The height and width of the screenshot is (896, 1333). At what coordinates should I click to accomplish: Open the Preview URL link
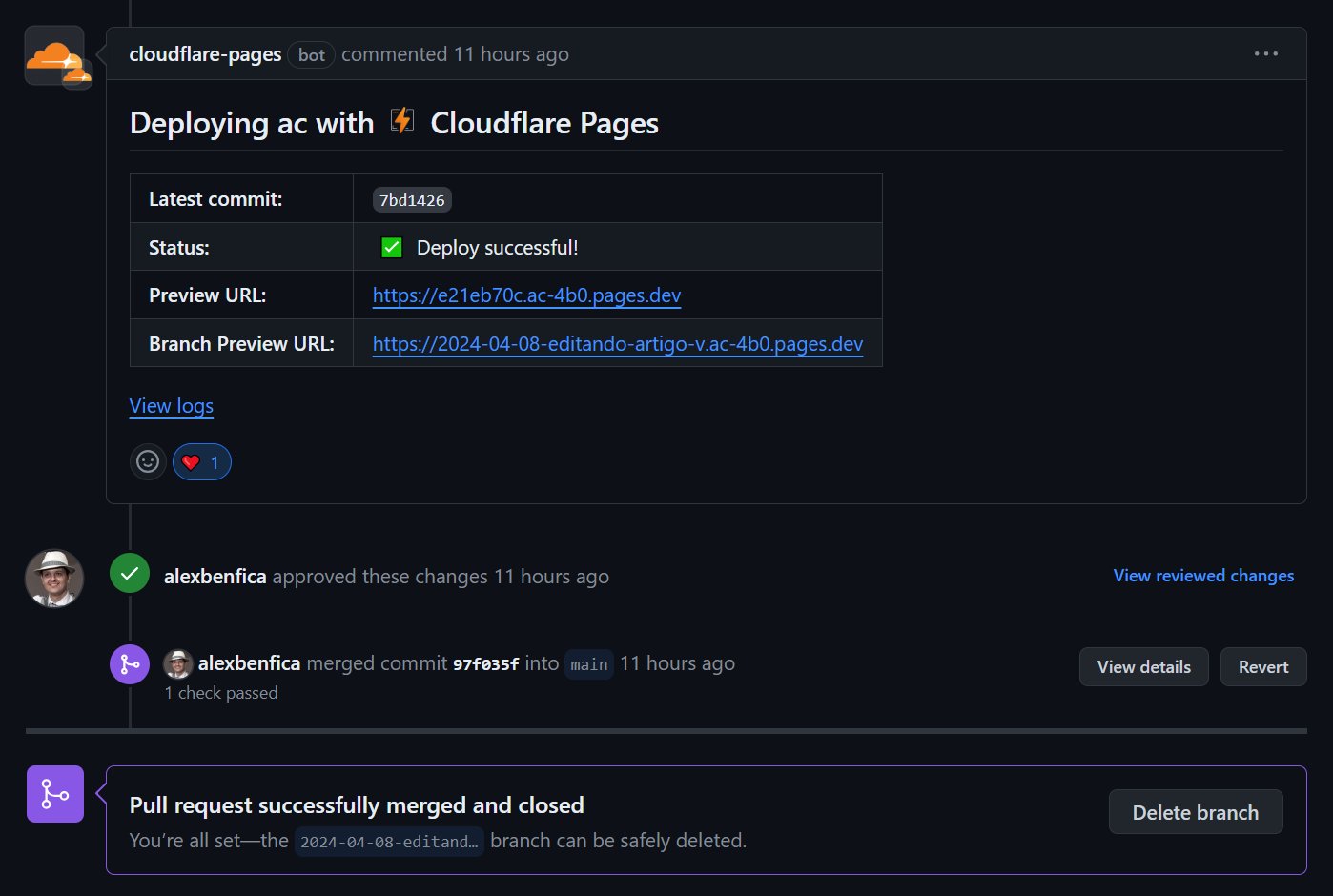click(x=525, y=295)
